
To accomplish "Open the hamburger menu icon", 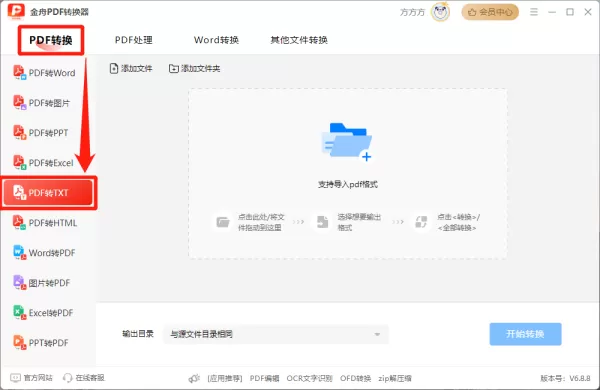I will 534,12.
